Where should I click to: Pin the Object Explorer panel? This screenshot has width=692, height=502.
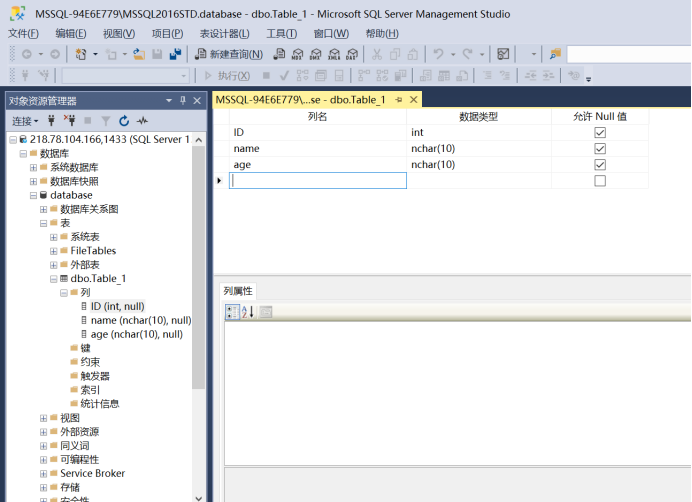[x=183, y=101]
